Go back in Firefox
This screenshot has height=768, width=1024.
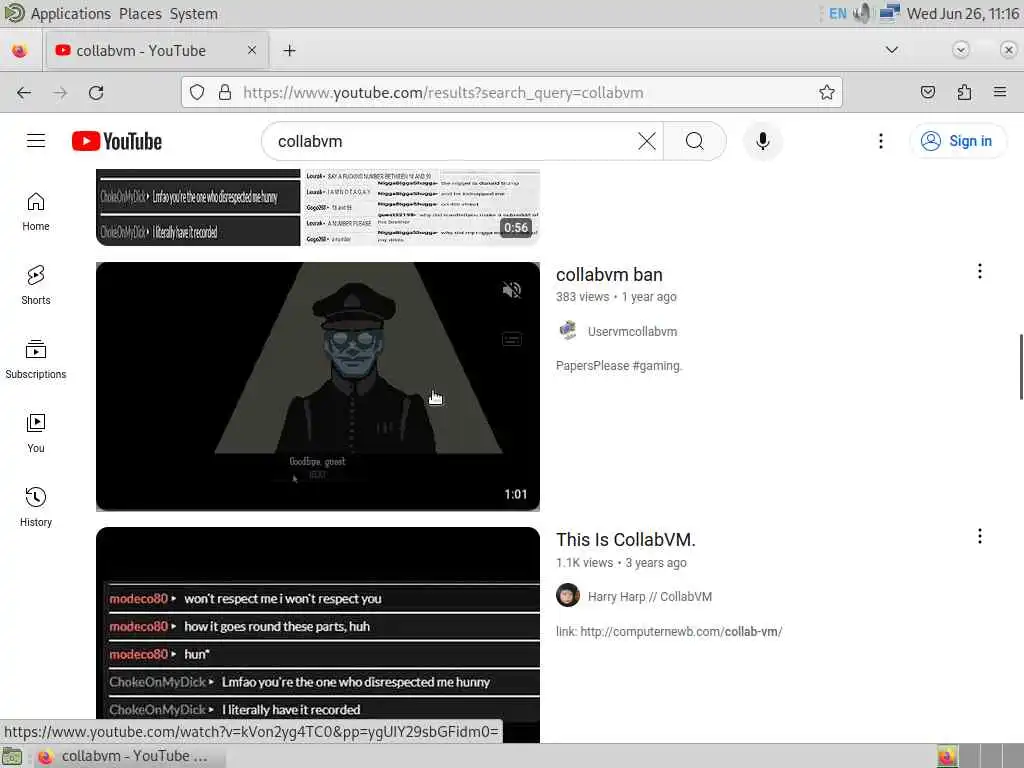[24, 93]
